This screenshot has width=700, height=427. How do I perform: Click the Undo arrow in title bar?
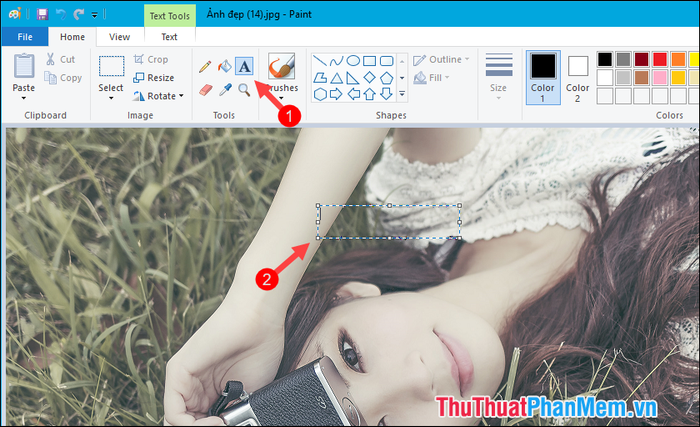[61, 14]
